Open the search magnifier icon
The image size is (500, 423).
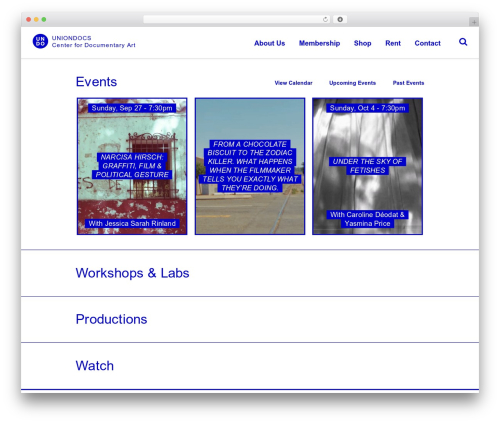click(463, 42)
